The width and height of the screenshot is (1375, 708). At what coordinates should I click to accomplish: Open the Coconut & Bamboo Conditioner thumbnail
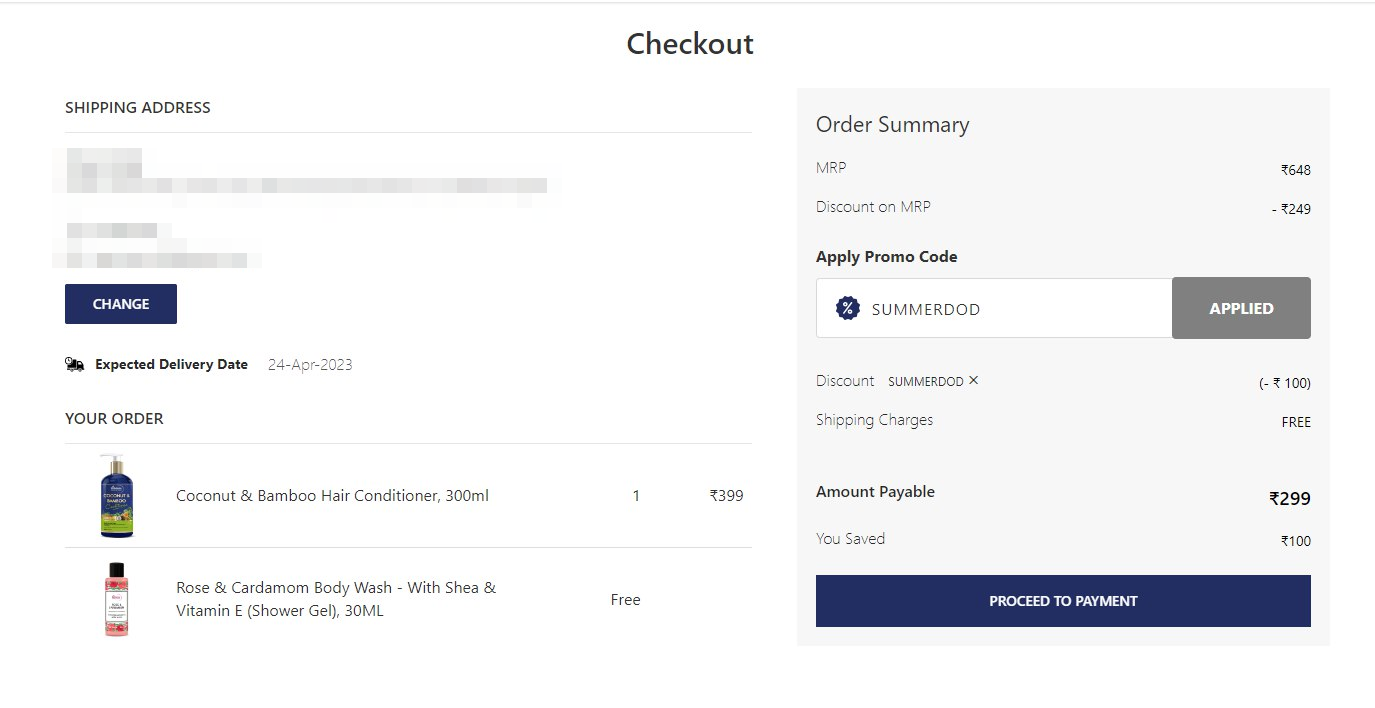(x=116, y=496)
